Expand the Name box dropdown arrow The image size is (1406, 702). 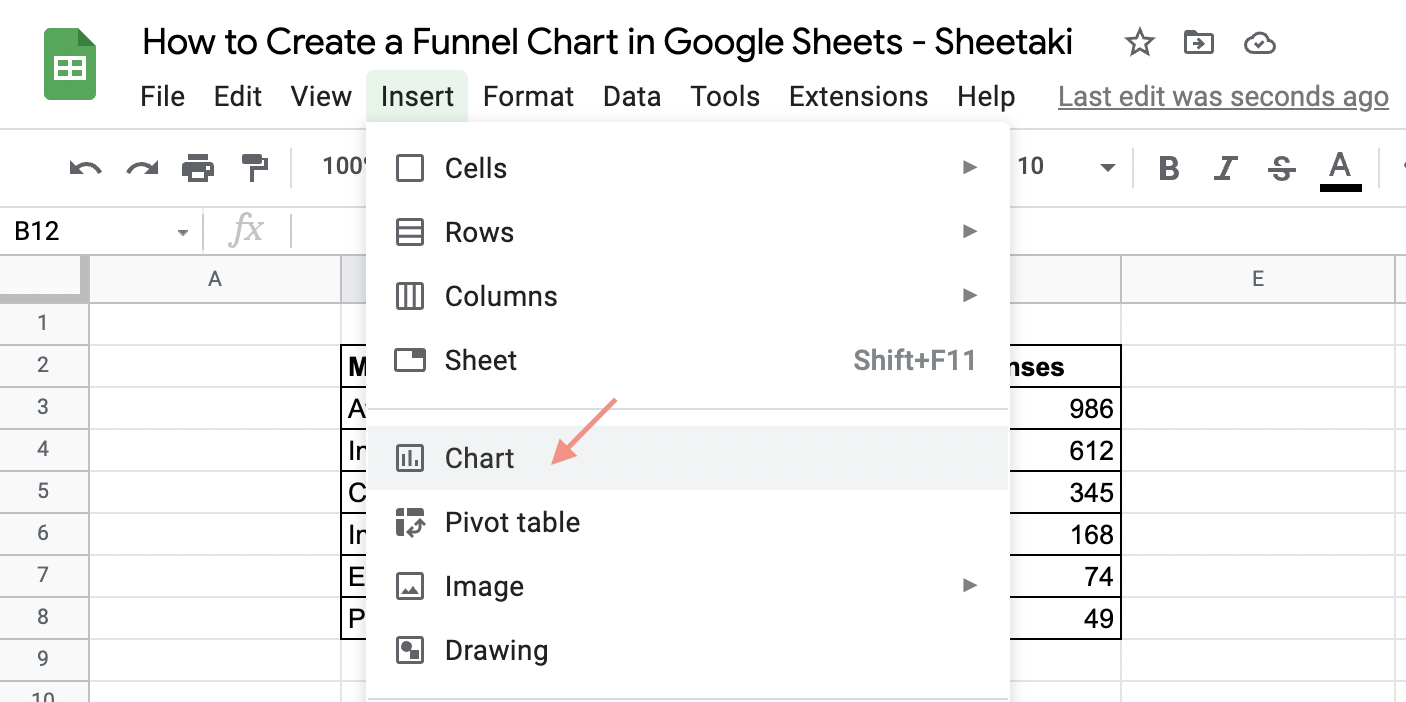182,232
